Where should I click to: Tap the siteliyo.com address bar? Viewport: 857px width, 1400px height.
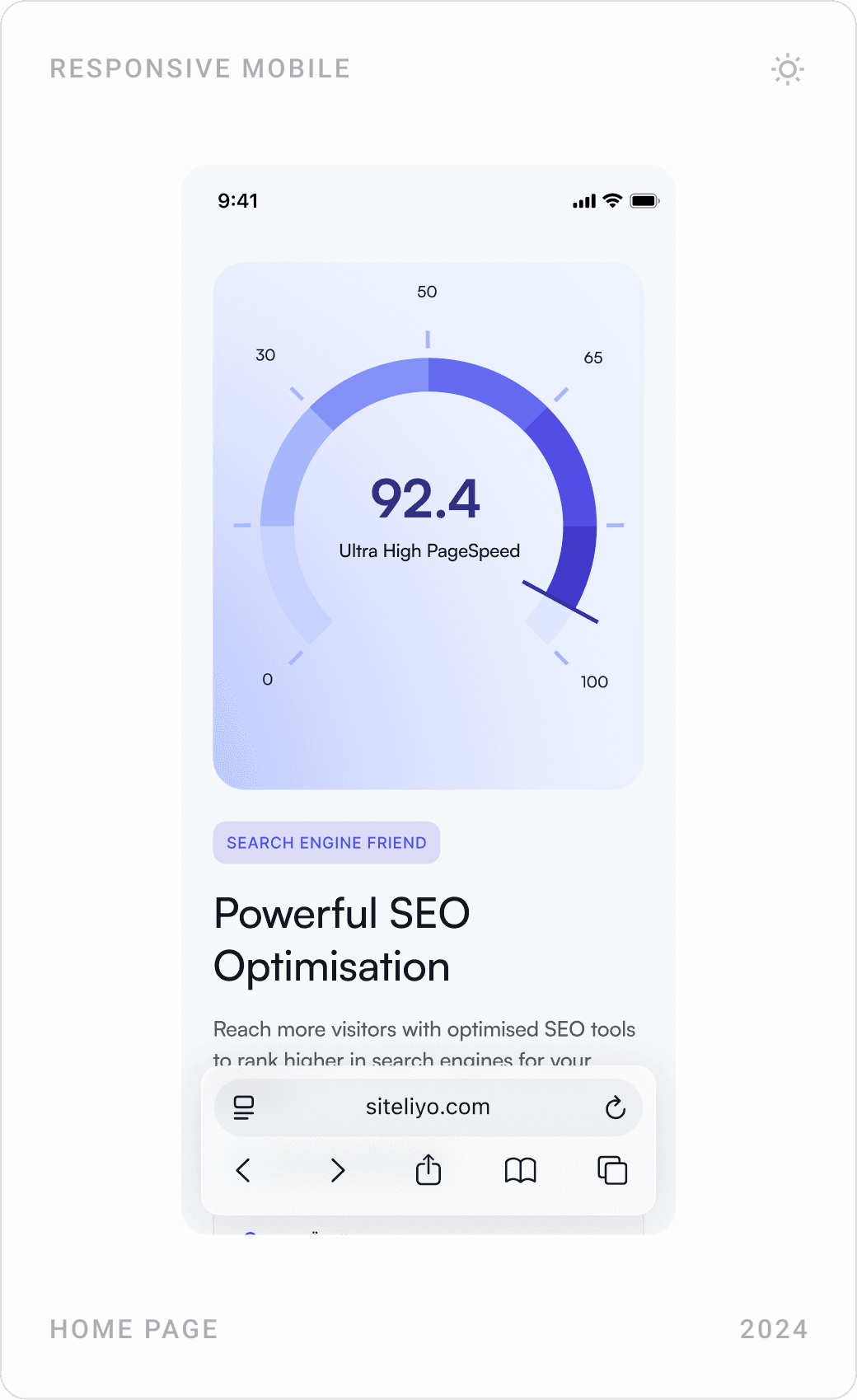click(428, 1107)
